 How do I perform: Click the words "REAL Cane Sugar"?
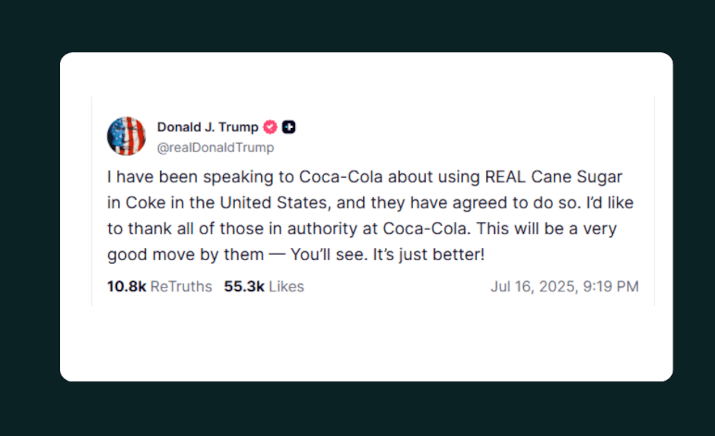(x=542, y=177)
